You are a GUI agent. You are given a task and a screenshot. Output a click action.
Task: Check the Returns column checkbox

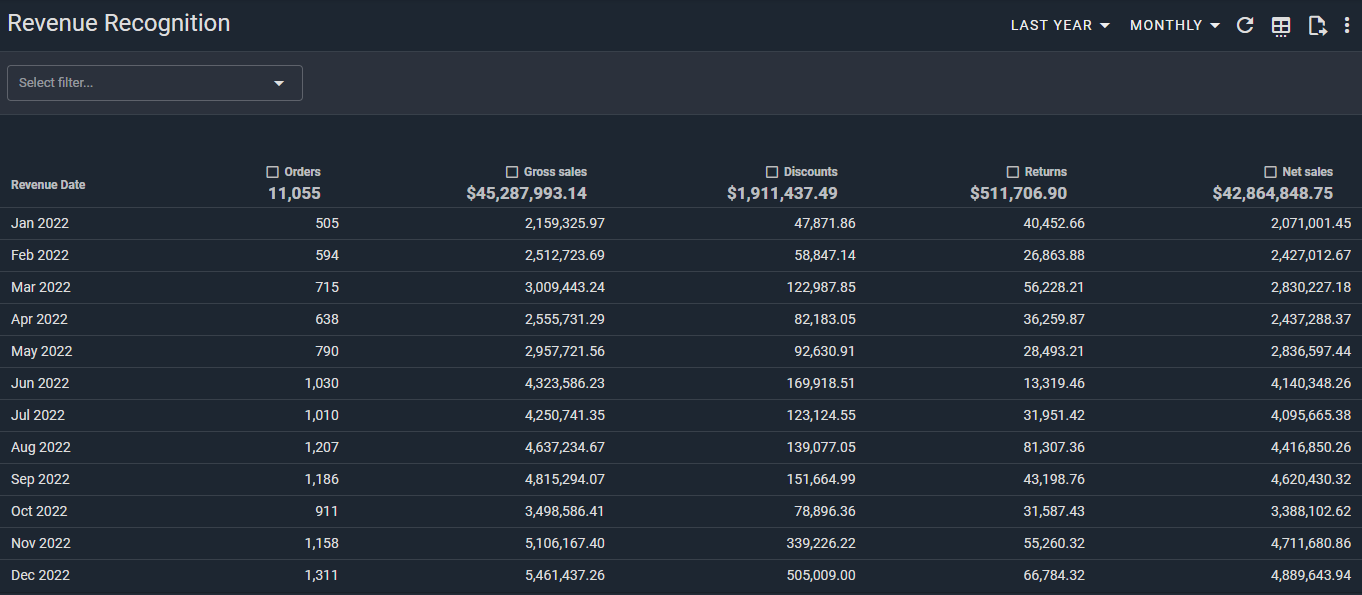point(1013,172)
